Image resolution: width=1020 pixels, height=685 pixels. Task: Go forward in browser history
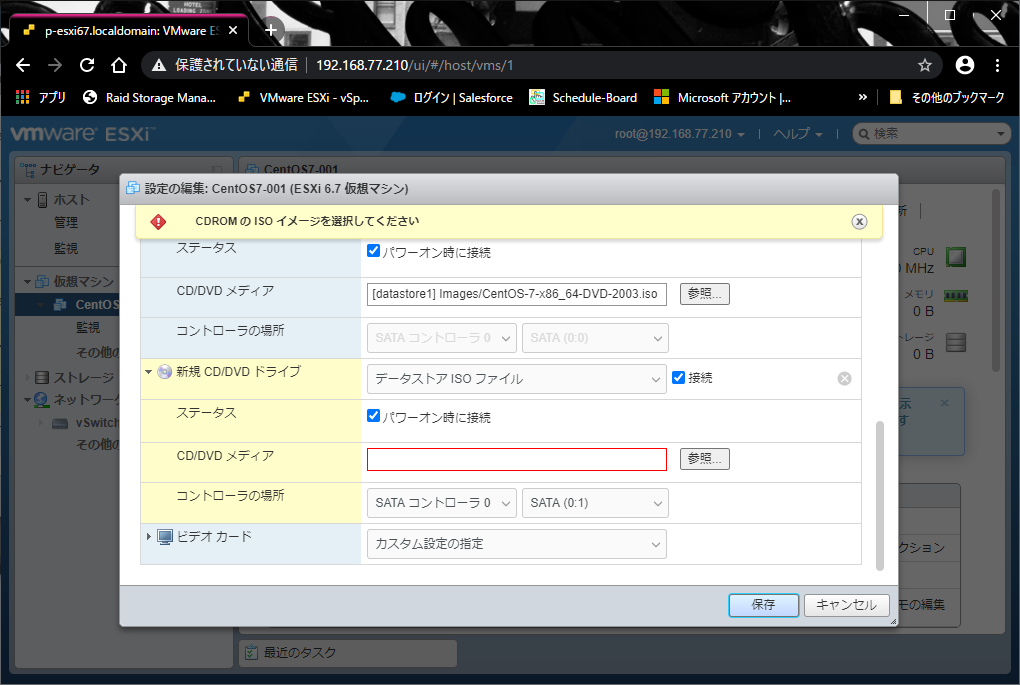[55, 65]
